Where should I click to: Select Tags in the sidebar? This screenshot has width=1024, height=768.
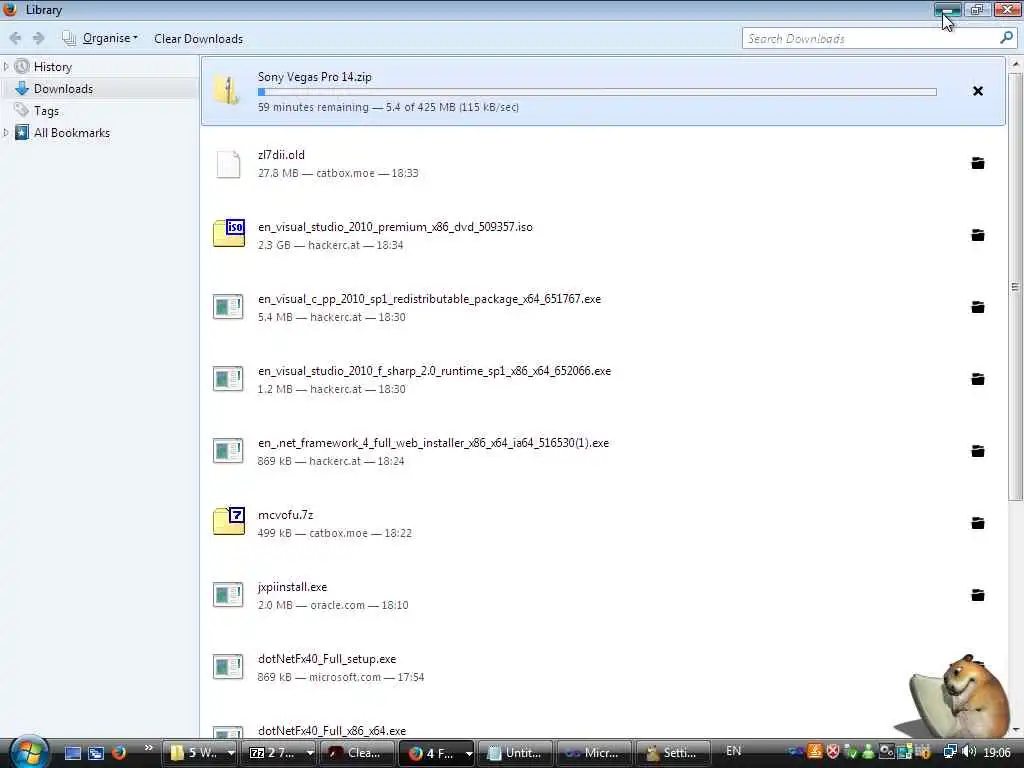(x=46, y=111)
